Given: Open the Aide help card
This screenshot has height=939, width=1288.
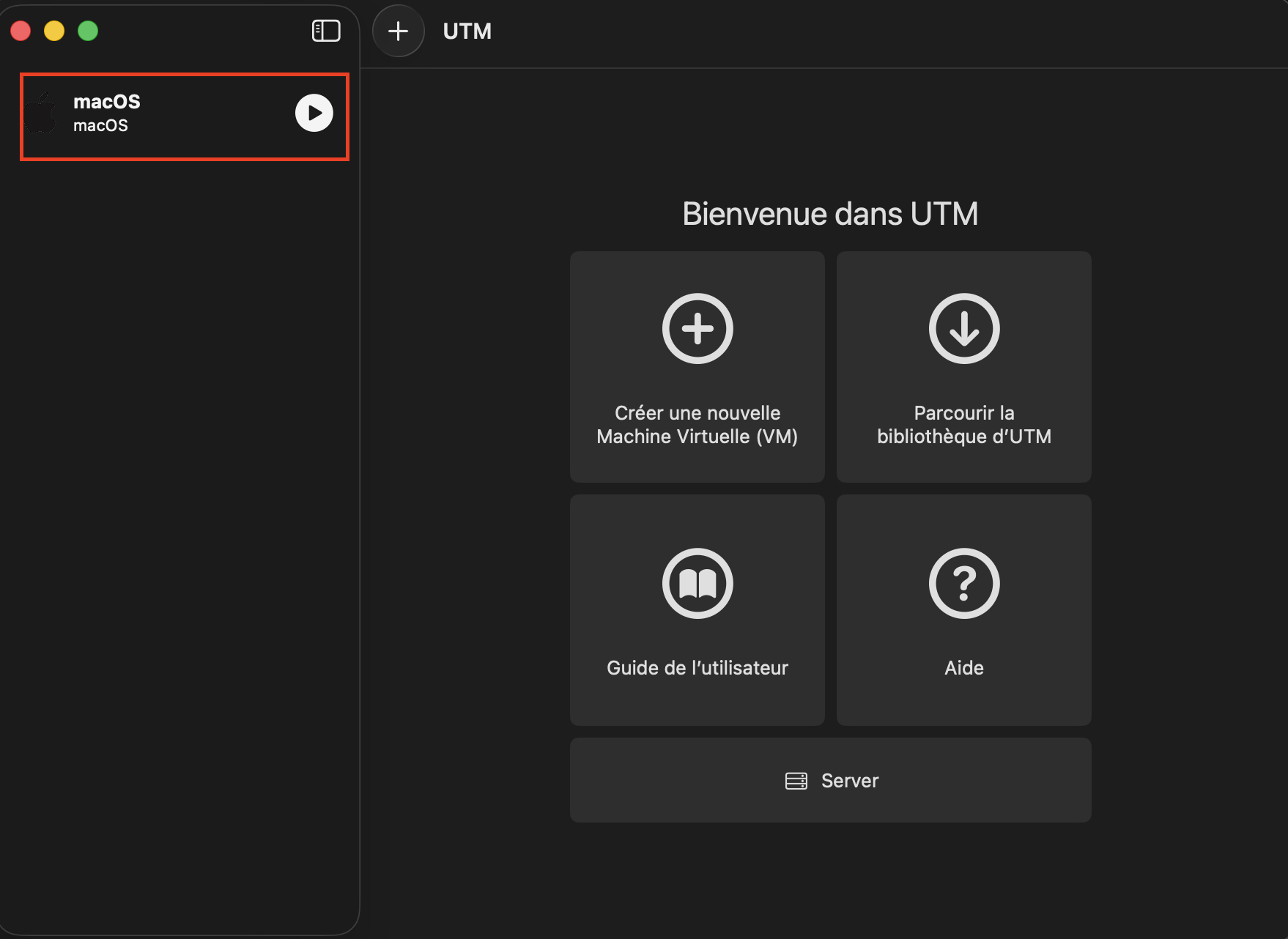Looking at the screenshot, I should 964,610.
